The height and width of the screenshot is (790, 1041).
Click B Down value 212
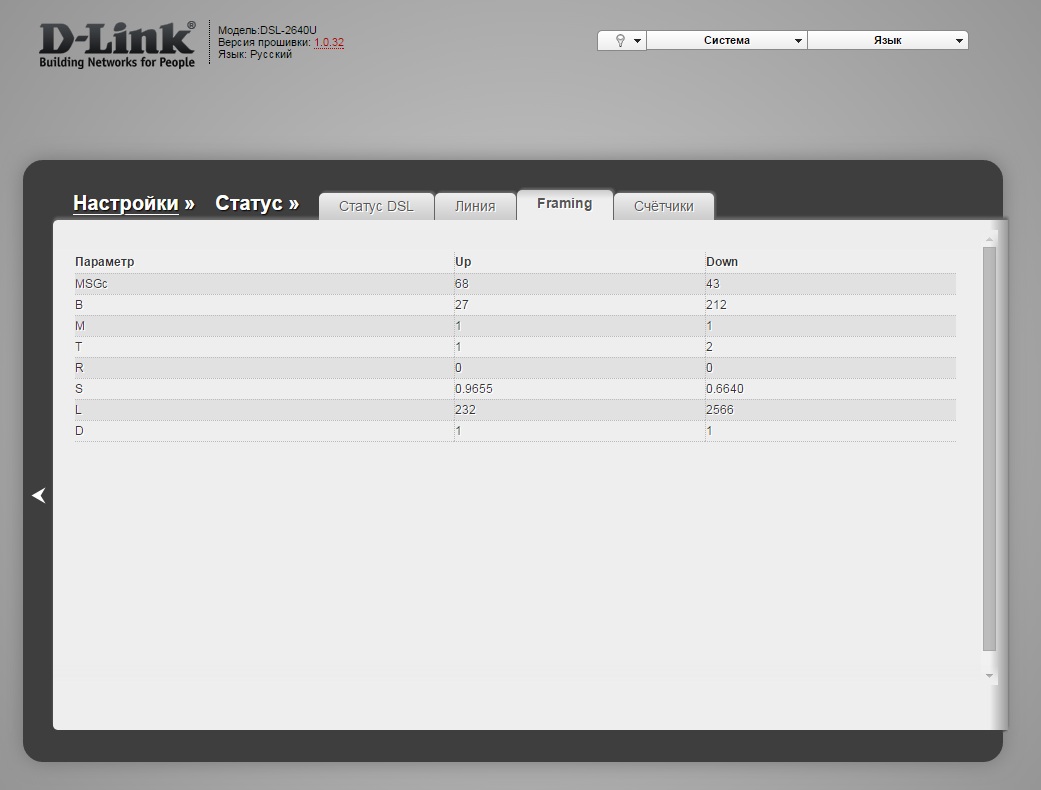tap(716, 305)
